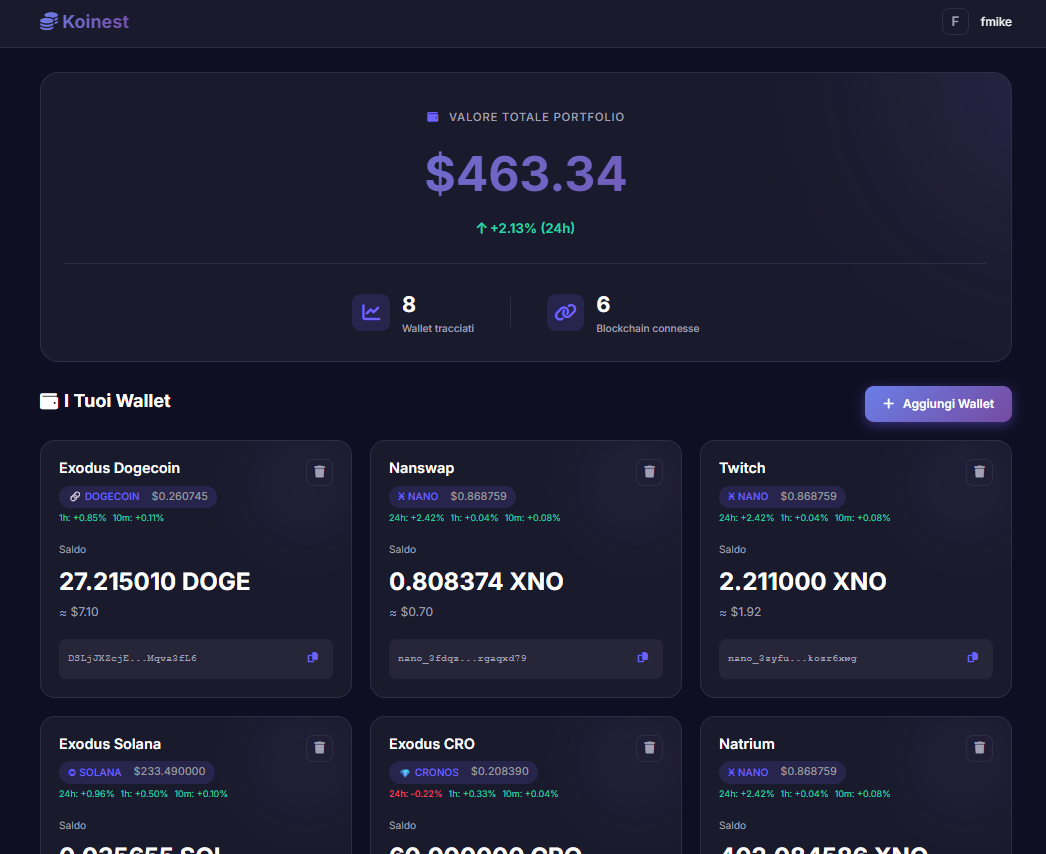Click the Exodus Dogecoin card title
This screenshot has width=1046, height=854.
click(x=119, y=468)
